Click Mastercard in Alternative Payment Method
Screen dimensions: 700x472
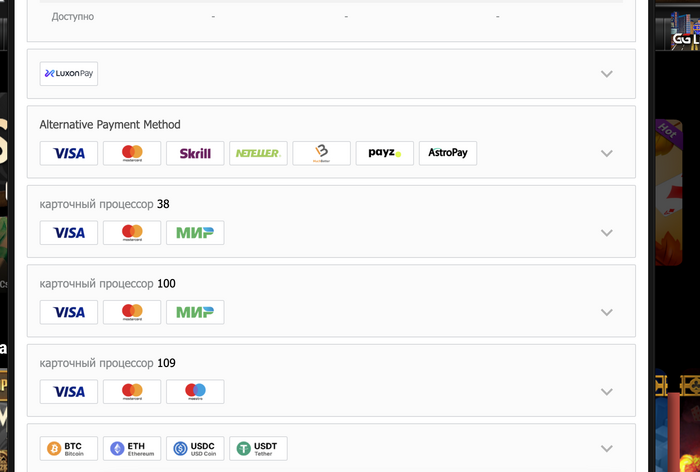click(132, 153)
